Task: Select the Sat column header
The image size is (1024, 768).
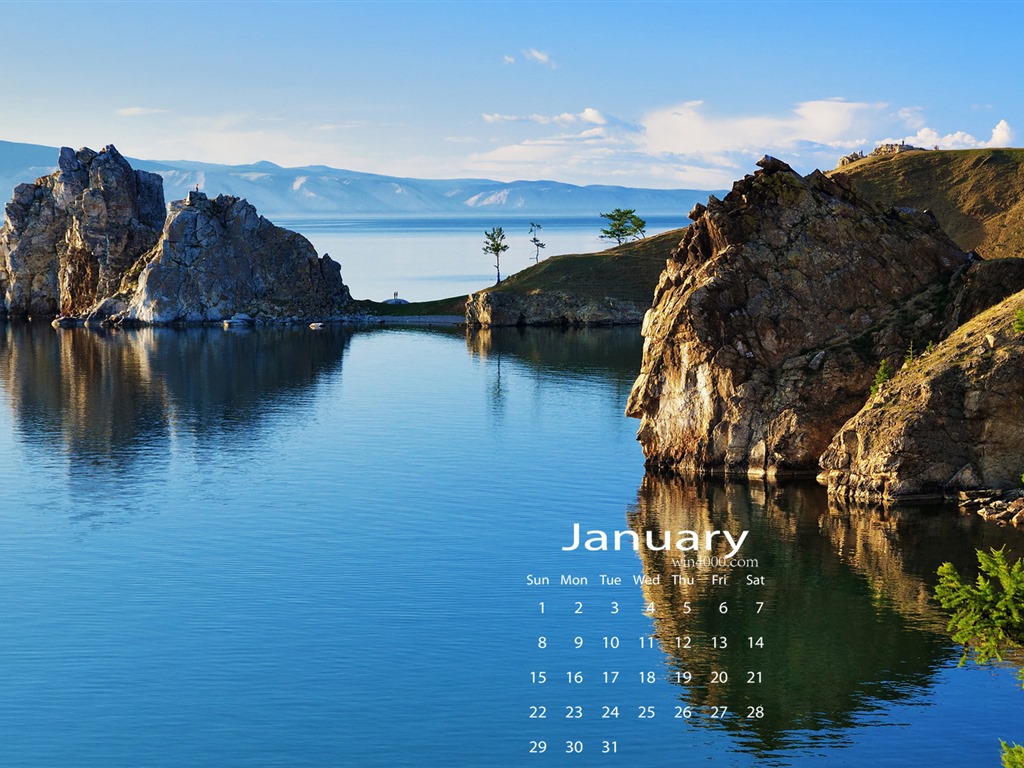Action: [x=755, y=580]
